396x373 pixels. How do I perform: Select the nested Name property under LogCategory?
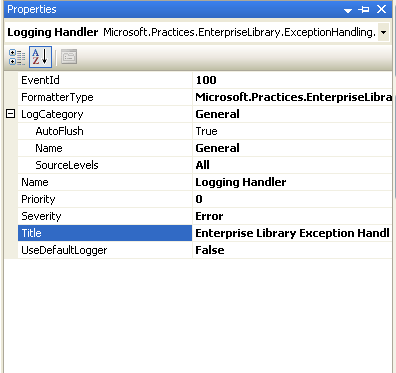(x=105, y=148)
